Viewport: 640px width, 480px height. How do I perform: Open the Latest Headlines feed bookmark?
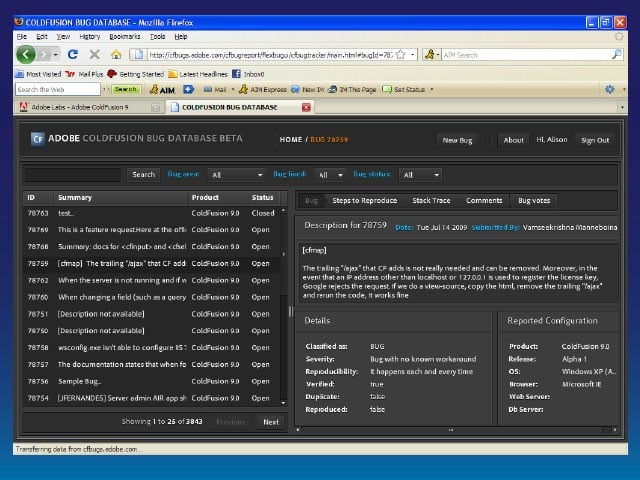(198, 74)
